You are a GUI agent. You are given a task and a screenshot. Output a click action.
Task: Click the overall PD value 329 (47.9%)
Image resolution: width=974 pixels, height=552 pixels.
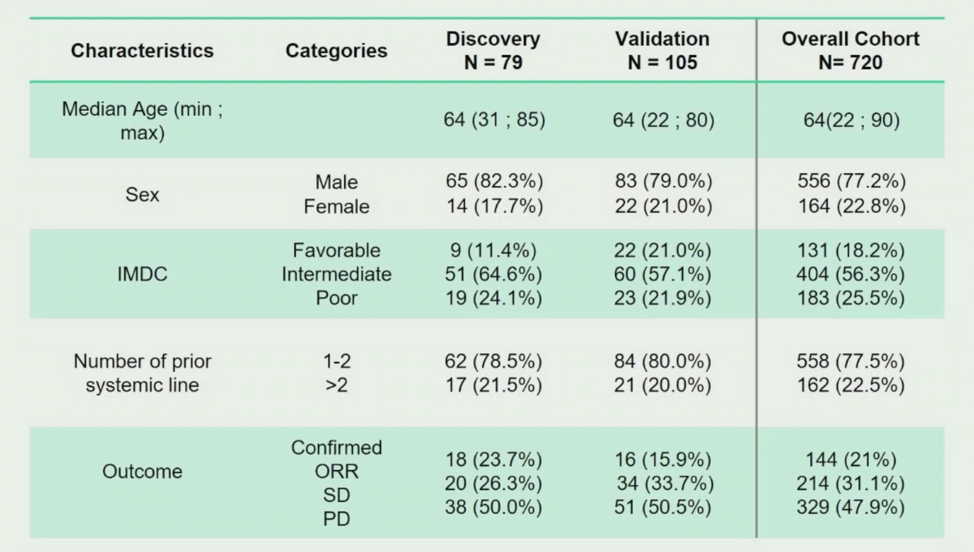pos(850,507)
